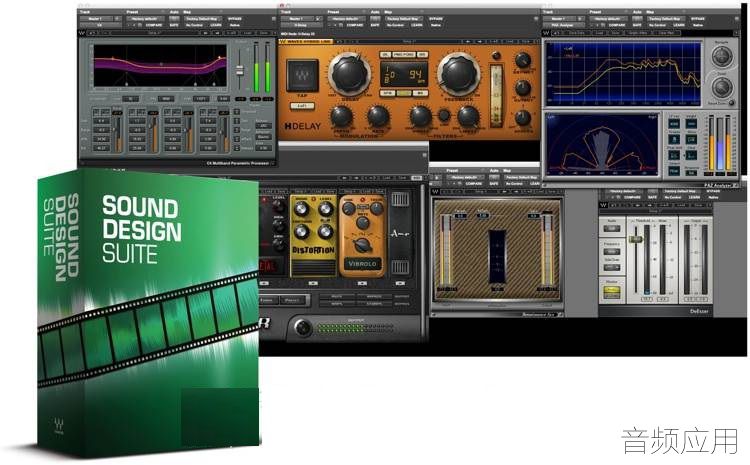Click COMPARE in the C4 plugin header

pos(154,25)
